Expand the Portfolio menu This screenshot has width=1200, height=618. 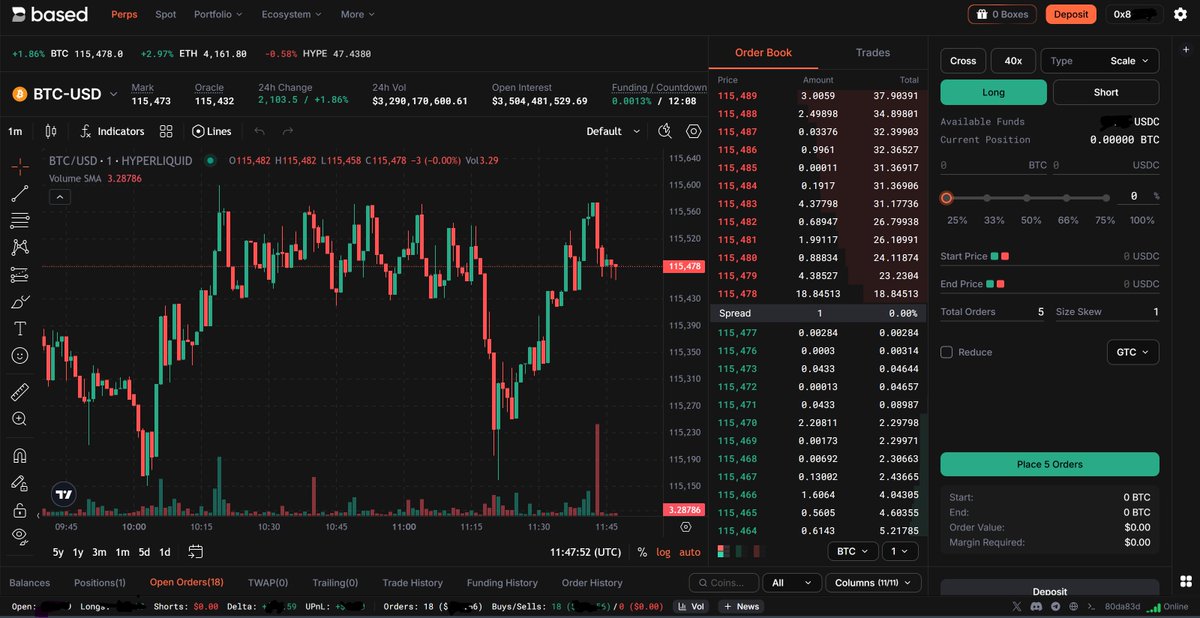coord(218,15)
